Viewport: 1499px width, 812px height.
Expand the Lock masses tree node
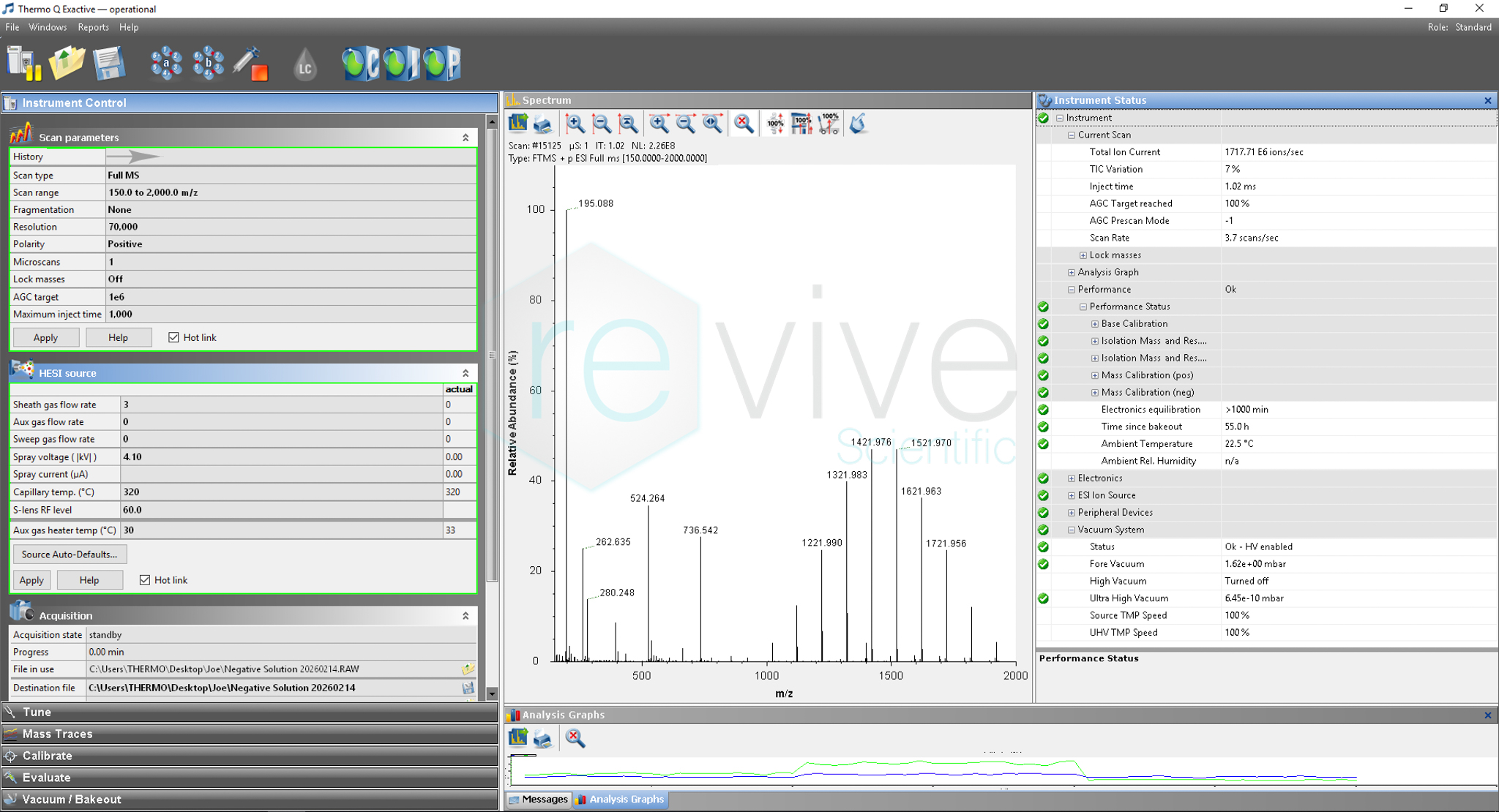click(x=1083, y=255)
